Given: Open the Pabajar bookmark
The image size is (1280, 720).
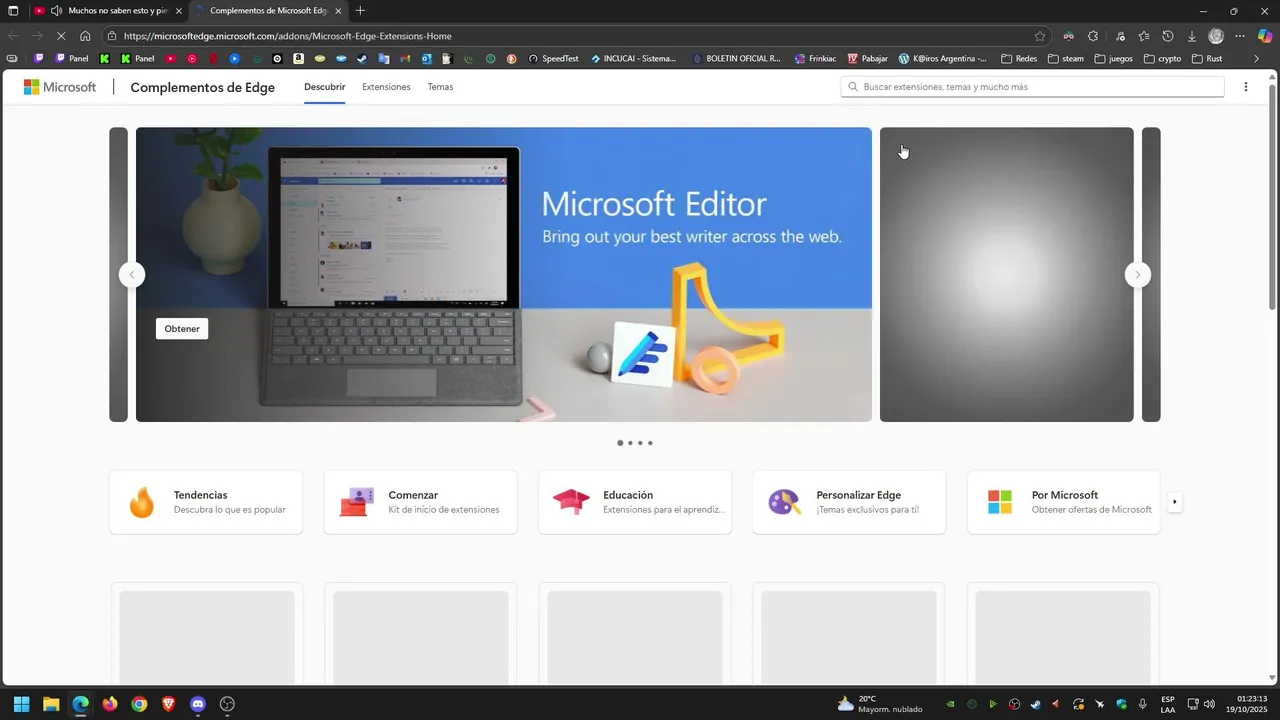Looking at the screenshot, I should [867, 58].
